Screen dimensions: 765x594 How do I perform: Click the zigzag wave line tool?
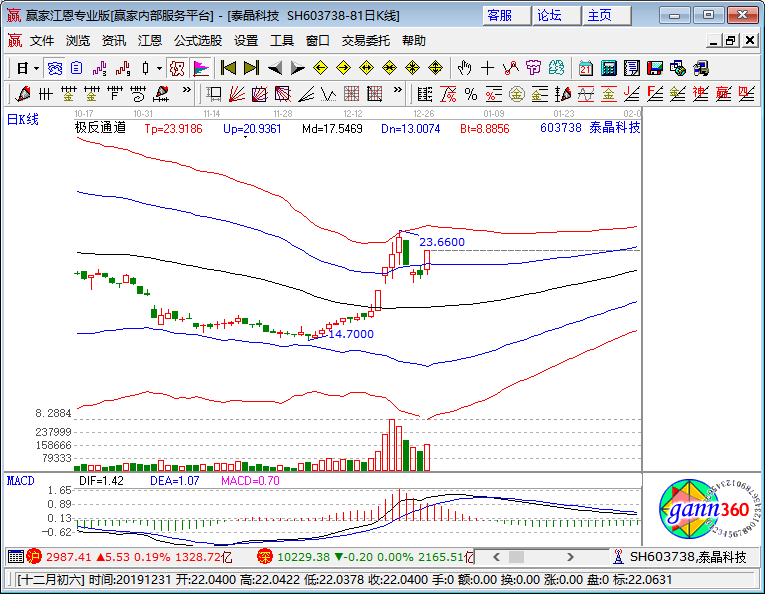pyautogui.click(x=329, y=94)
